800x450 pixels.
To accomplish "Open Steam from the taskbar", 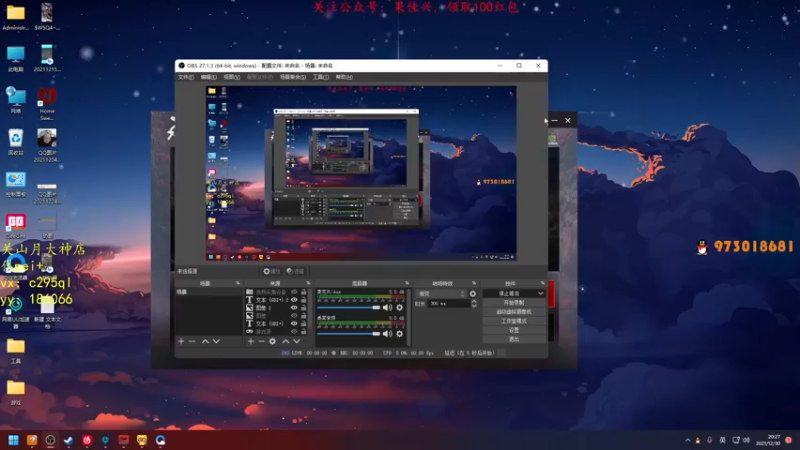I will 68,440.
